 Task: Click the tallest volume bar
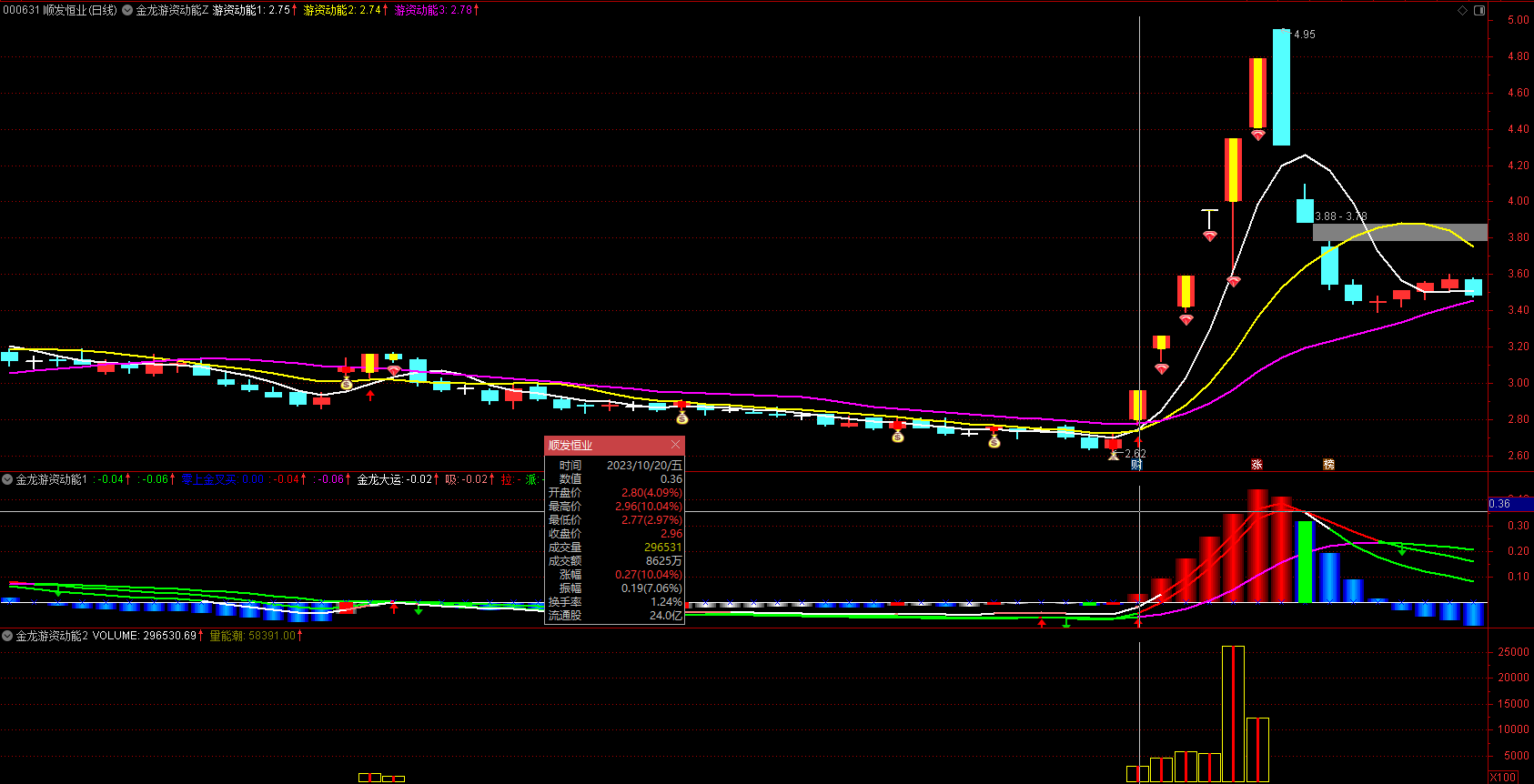[1233, 714]
